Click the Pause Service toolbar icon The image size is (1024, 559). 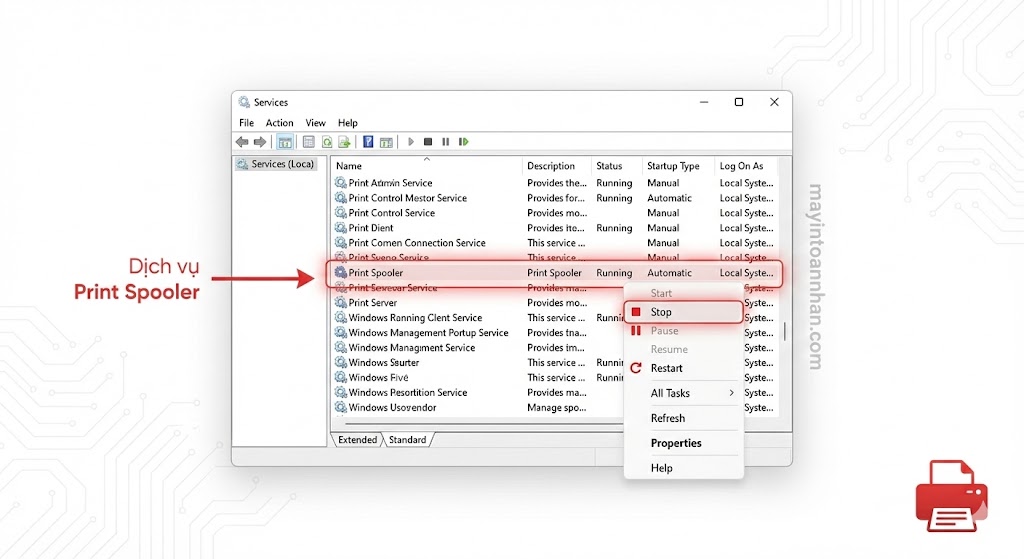click(446, 142)
